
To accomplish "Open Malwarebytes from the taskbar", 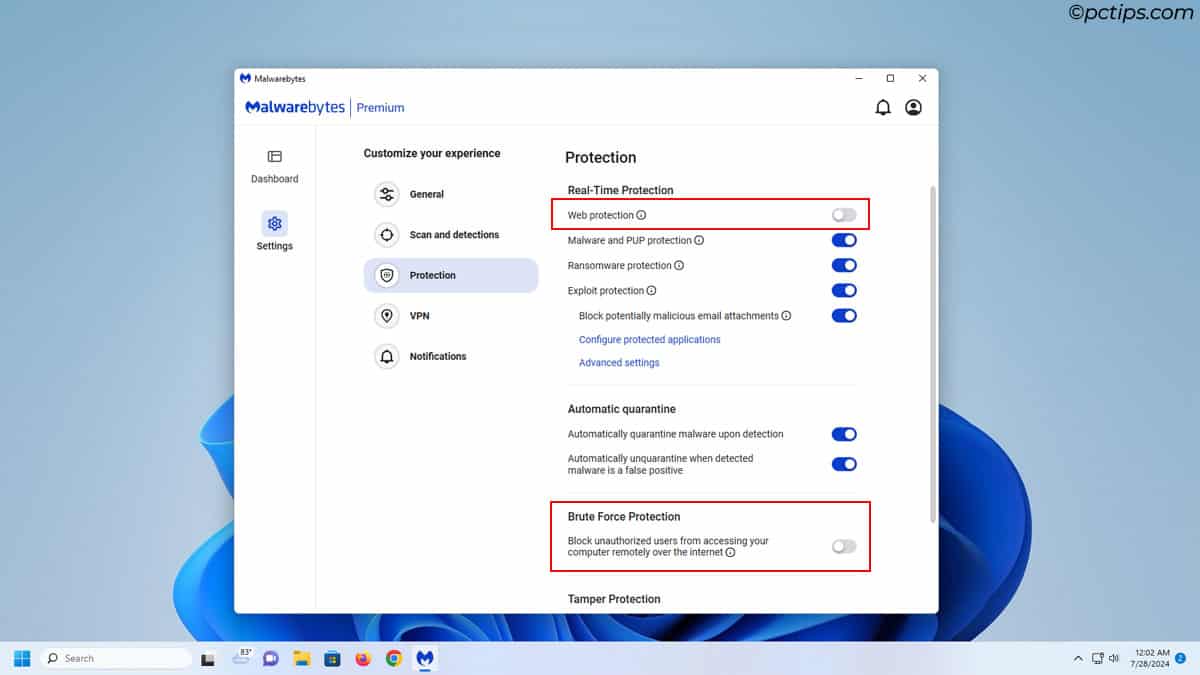I will coord(424,658).
